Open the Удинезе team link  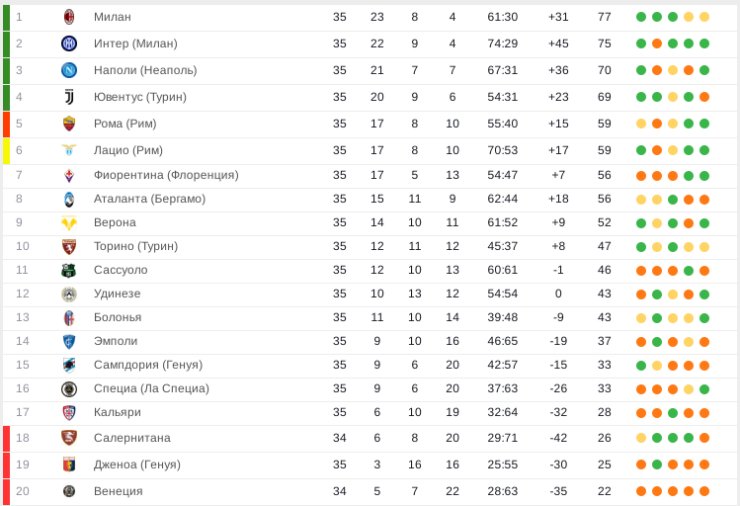(117, 294)
